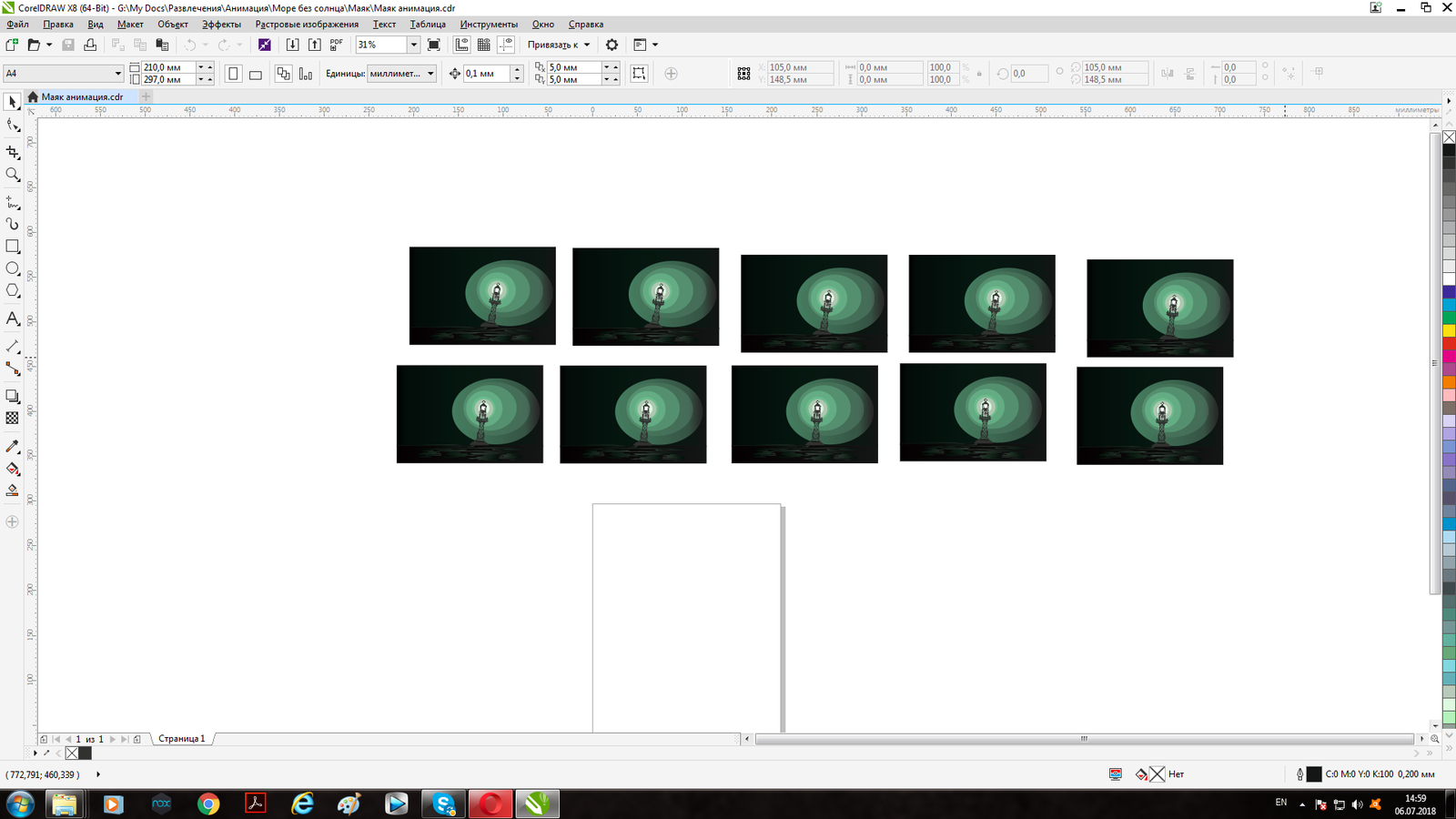The width and height of the screenshot is (1456, 819).
Task: Toggle Show grid
Action: 484,45
